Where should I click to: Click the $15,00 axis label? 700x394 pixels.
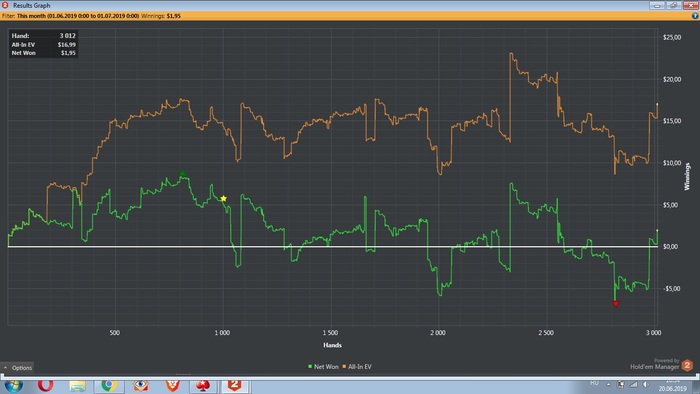(x=672, y=121)
